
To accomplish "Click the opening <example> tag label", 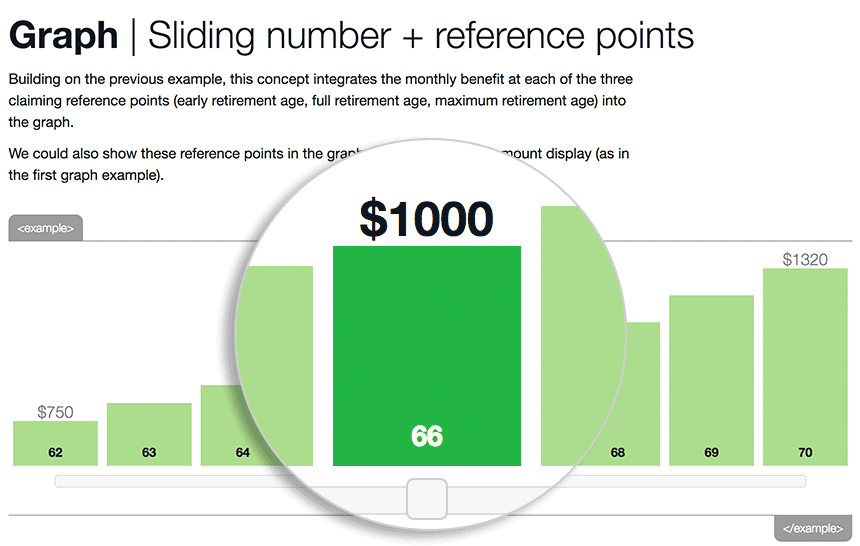I will coord(46,228).
